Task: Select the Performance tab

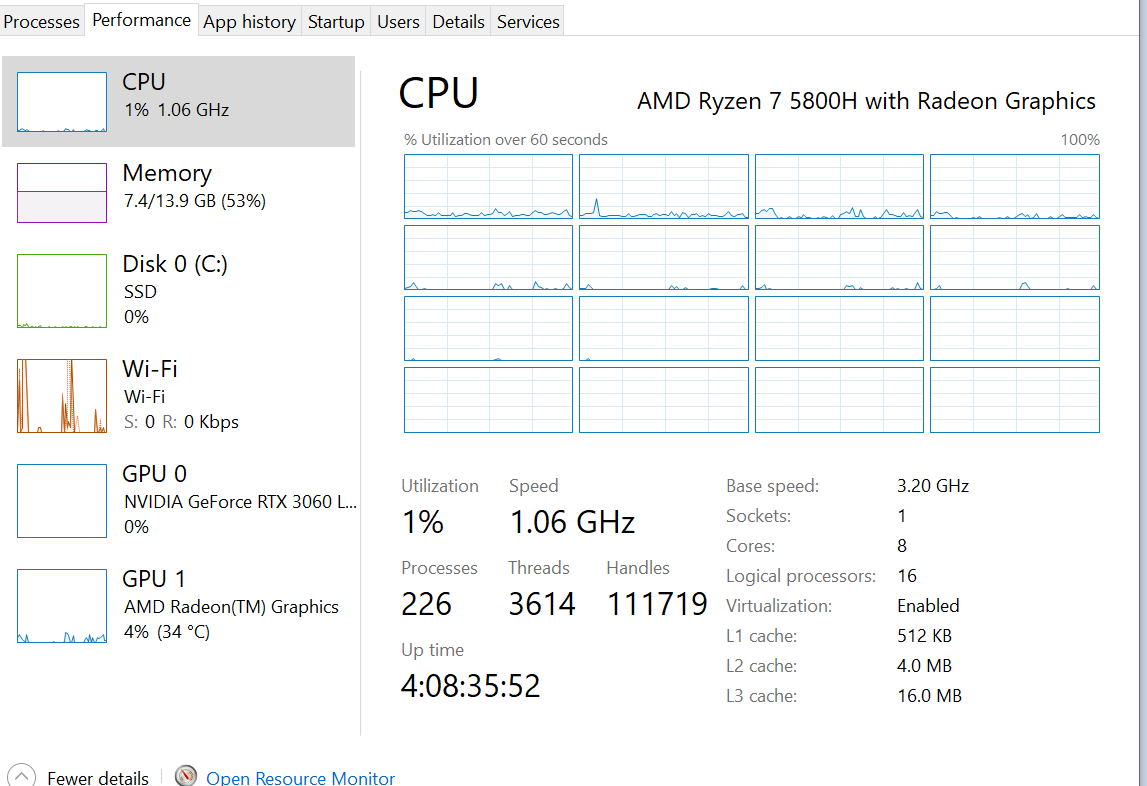Action: [141, 20]
